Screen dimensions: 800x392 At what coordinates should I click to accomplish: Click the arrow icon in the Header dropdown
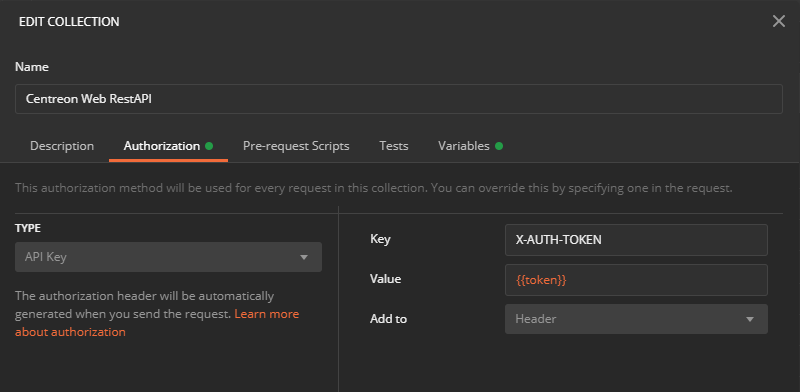pos(750,320)
